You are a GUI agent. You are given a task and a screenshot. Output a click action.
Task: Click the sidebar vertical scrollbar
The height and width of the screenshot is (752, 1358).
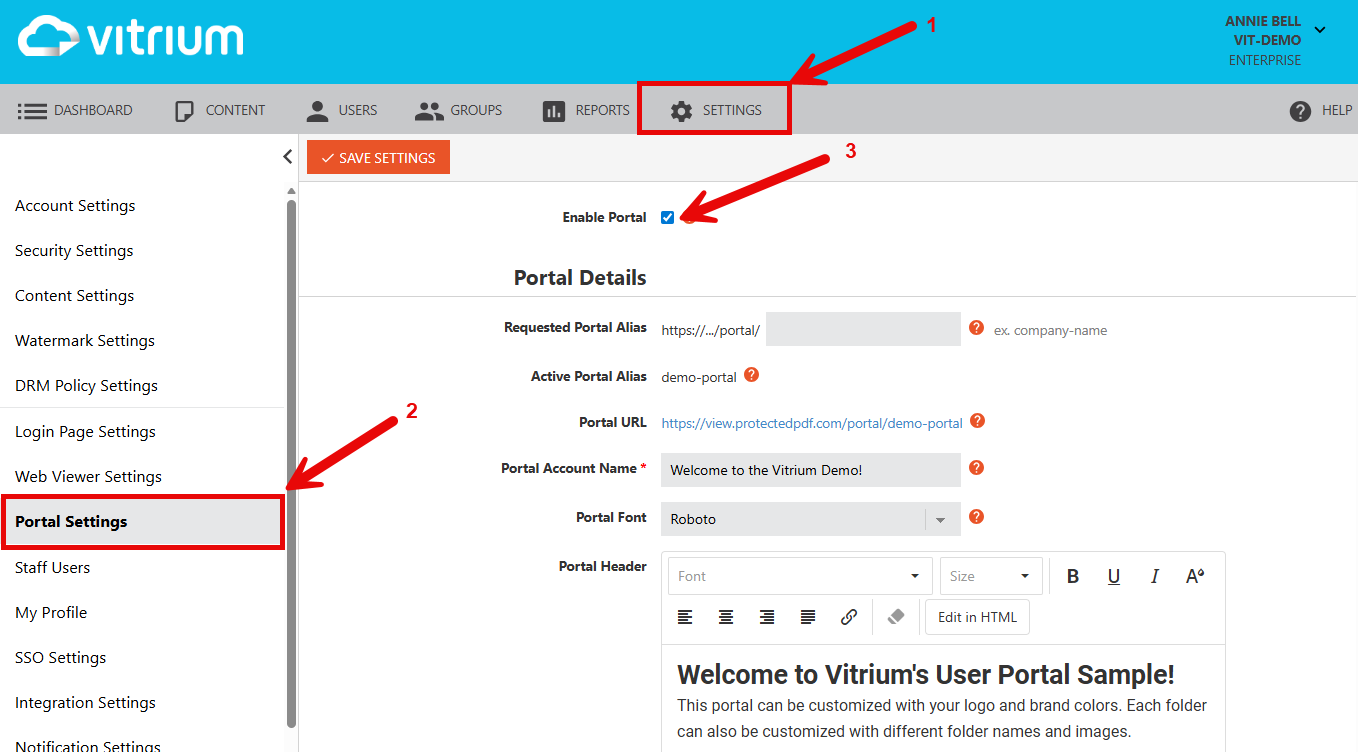point(291,463)
